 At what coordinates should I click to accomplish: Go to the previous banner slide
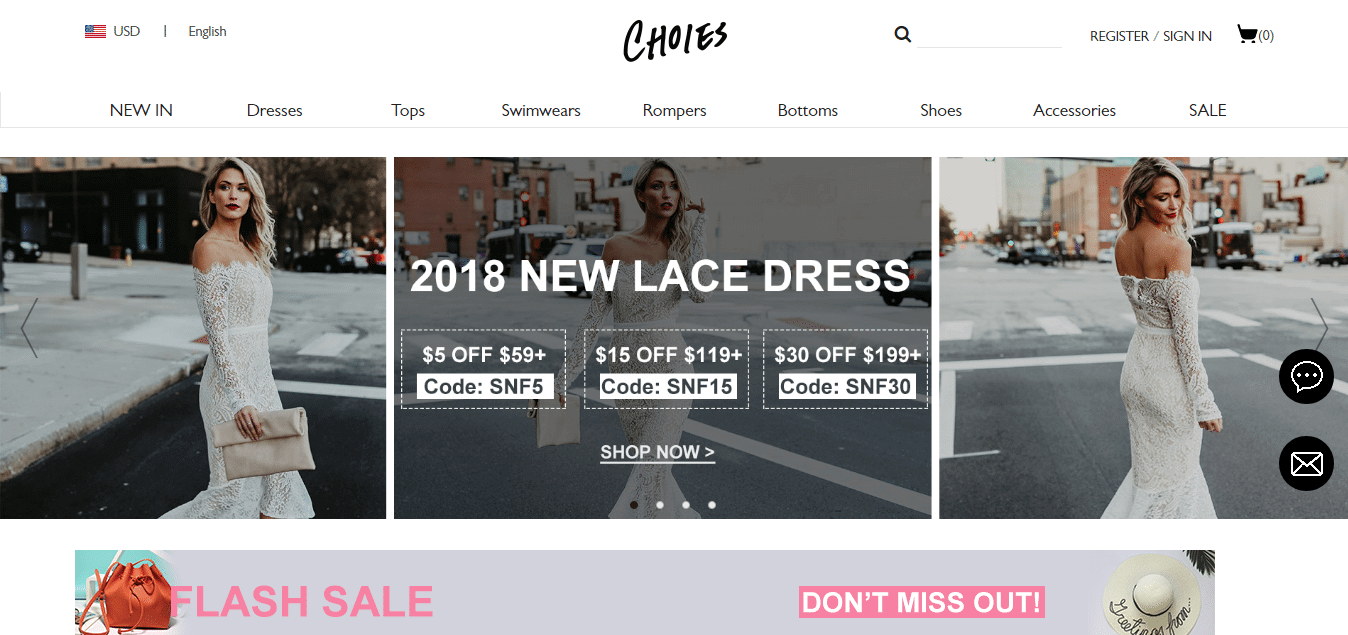pos(29,327)
